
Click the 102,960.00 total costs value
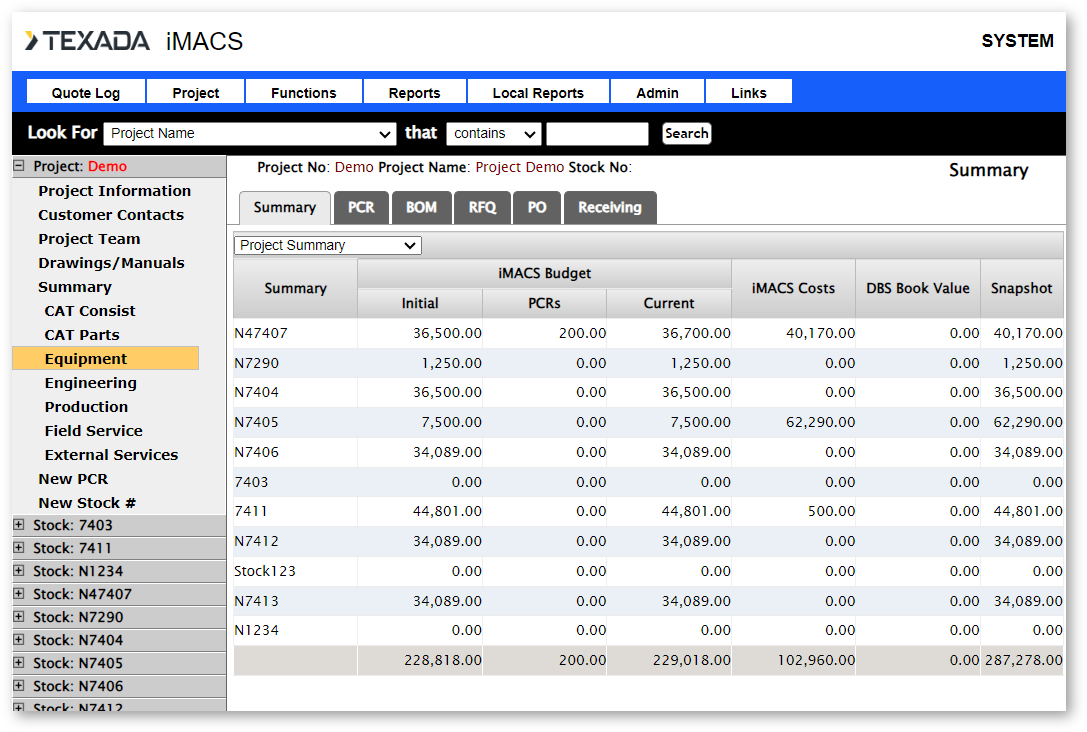point(816,660)
